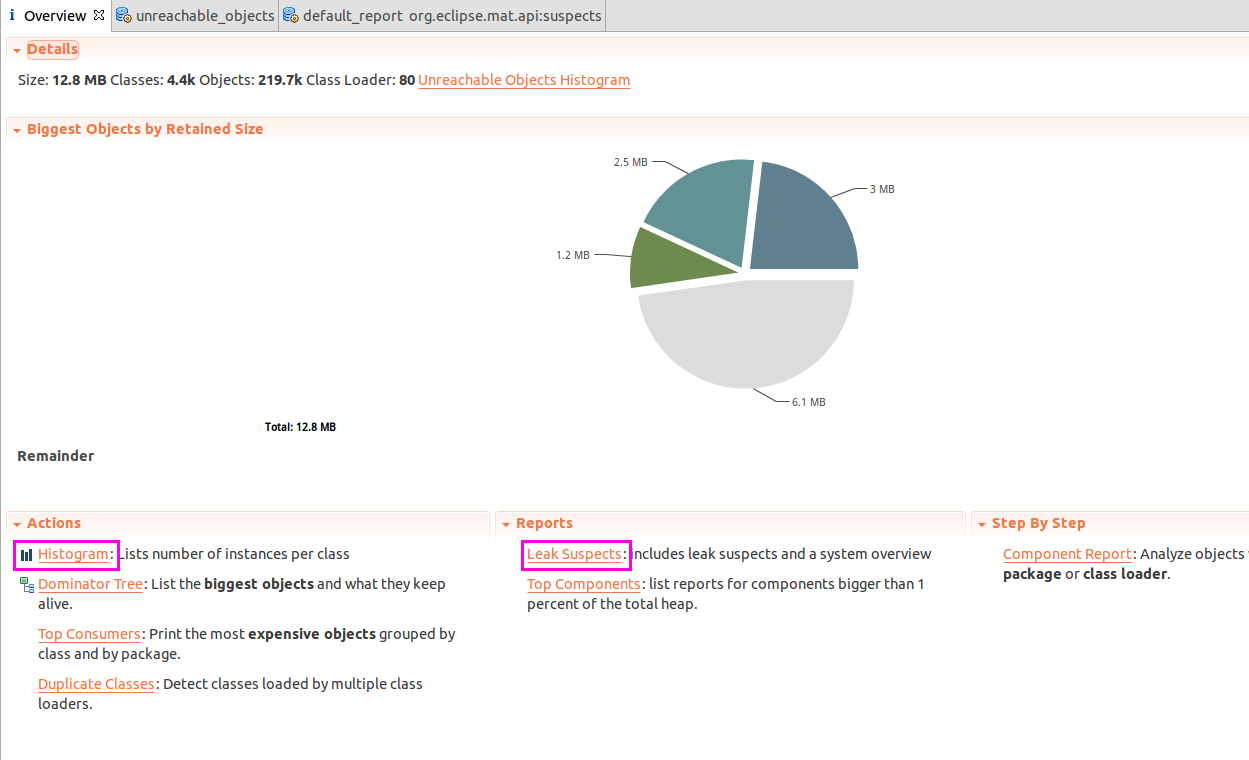1249x760 pixels.
Task: Click the unreachable_objects tab database icon
Action: [124, 15]
